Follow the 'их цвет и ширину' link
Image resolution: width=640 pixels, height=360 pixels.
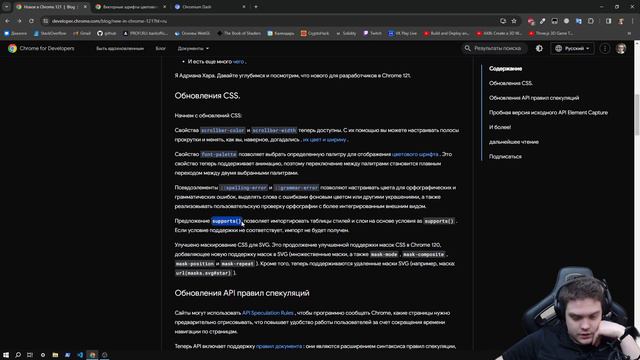tap(324, 140)
